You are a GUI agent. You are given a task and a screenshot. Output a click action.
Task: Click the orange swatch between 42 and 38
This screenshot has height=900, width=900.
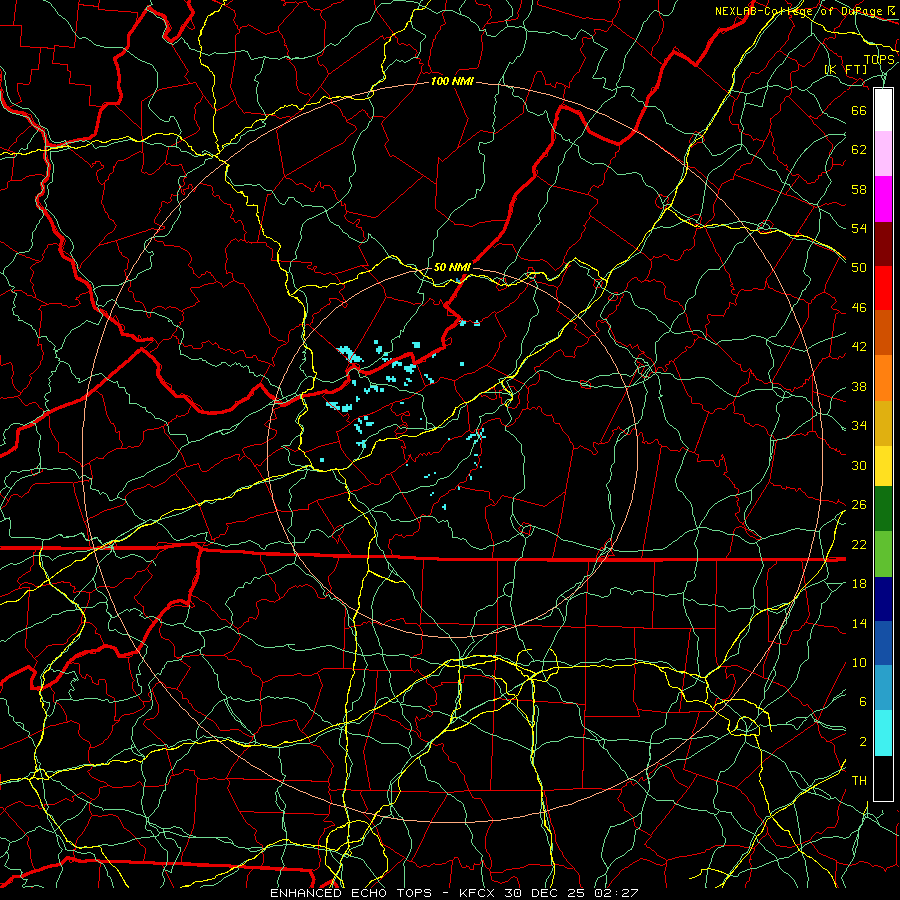[883, 378]
